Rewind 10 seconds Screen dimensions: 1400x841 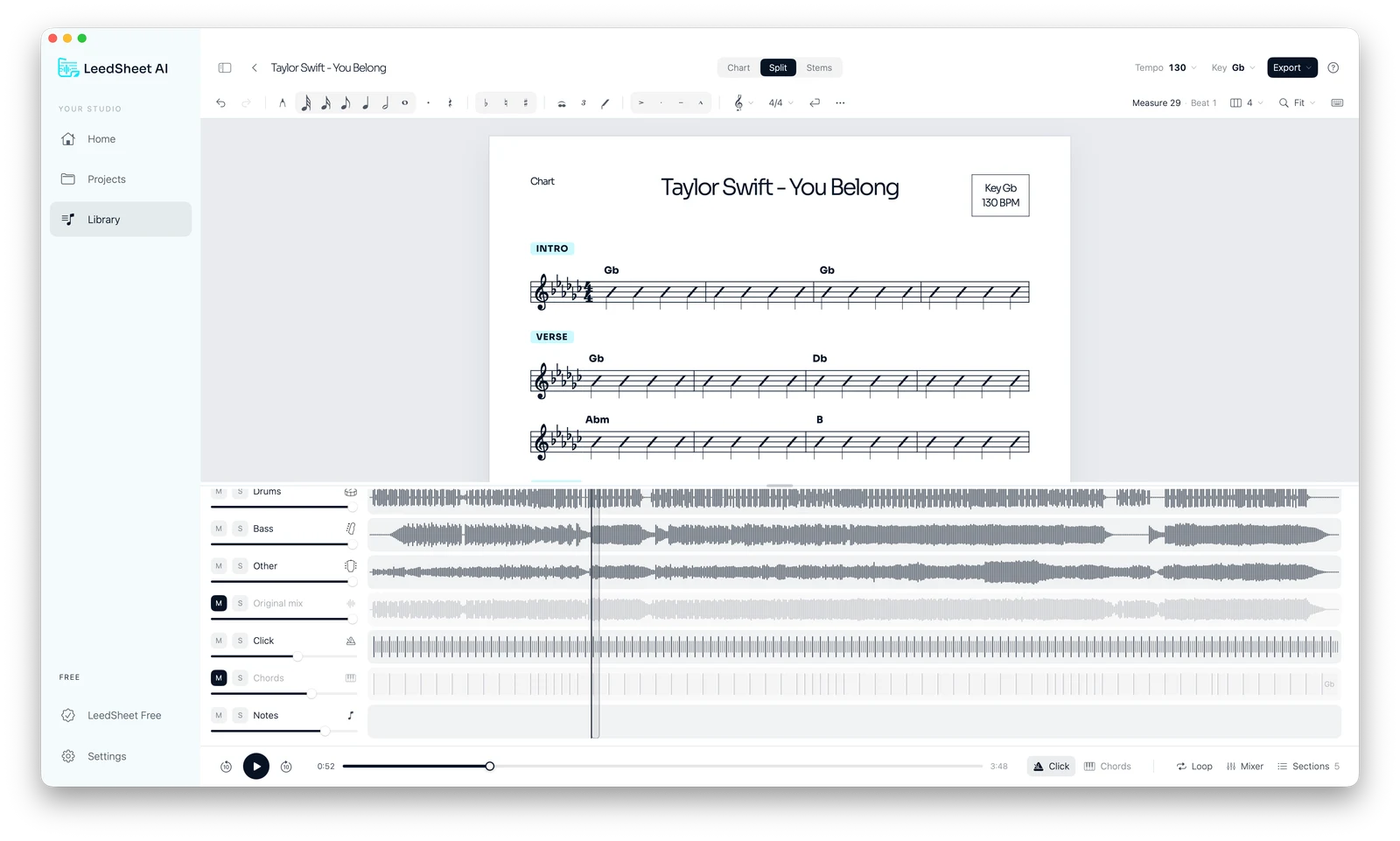(x=226, y=767)
